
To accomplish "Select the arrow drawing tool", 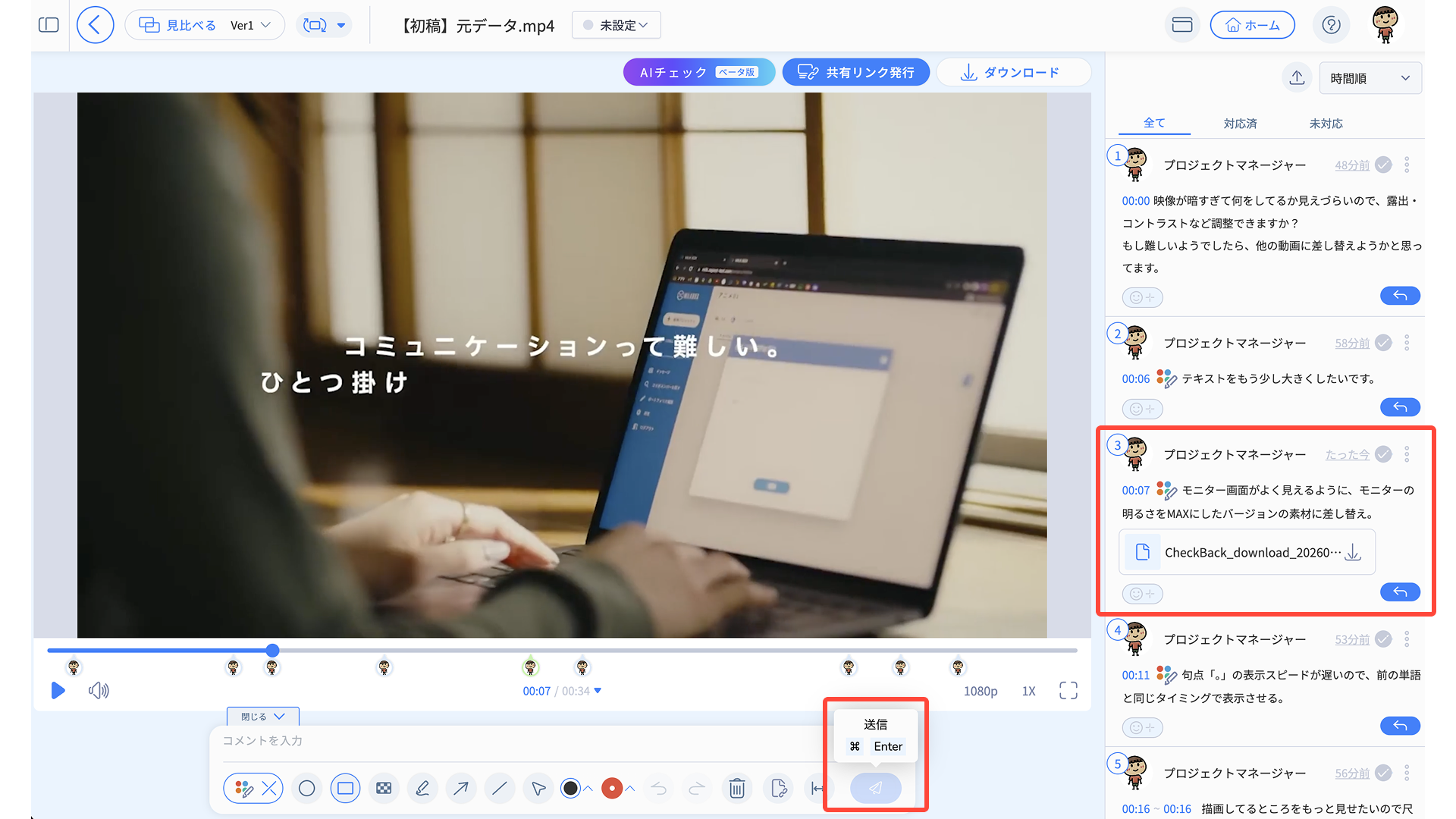I will click(460, 789).
